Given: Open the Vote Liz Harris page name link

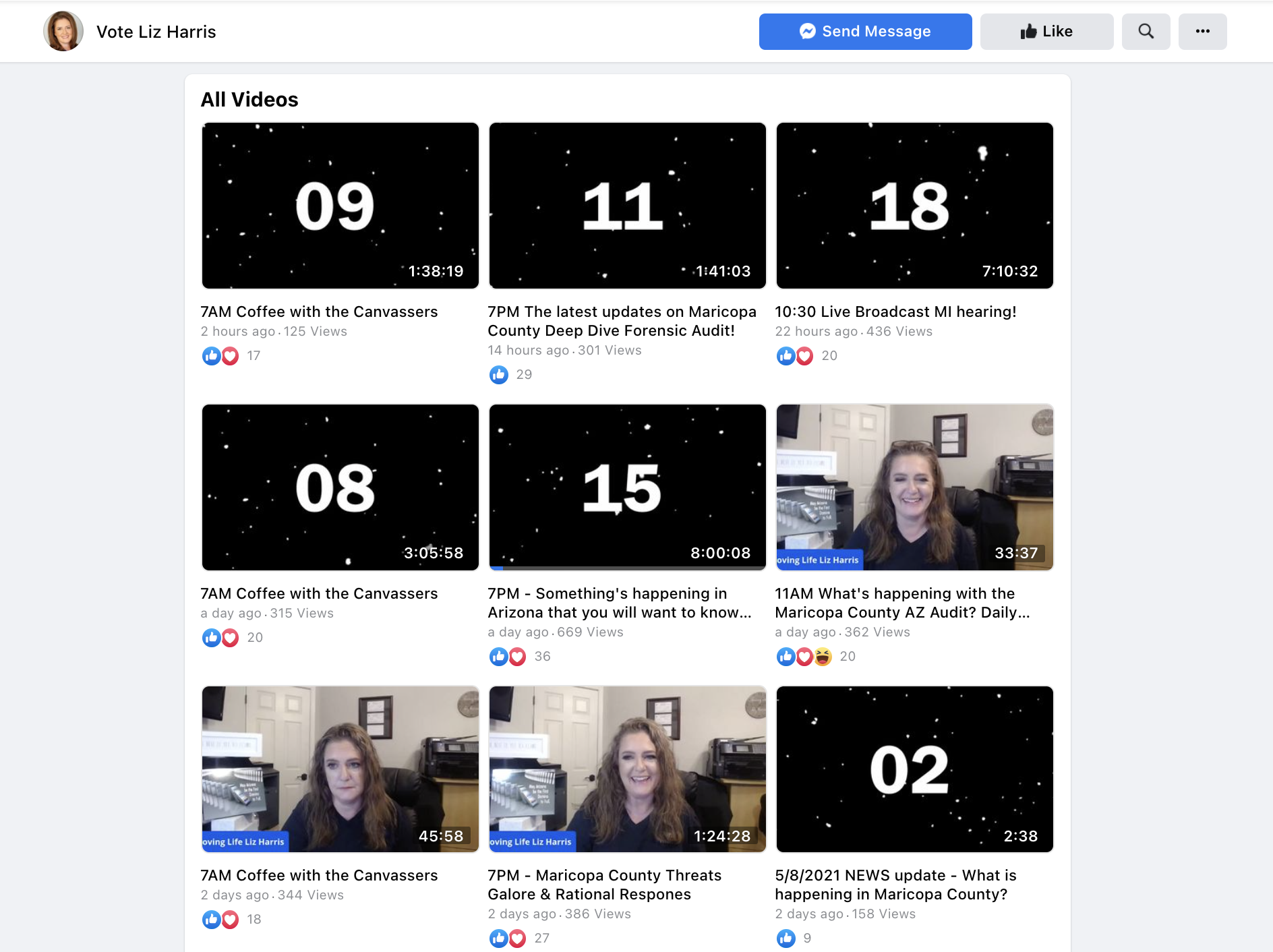Looking at the screenshot, I should click(x=156, y=32).
